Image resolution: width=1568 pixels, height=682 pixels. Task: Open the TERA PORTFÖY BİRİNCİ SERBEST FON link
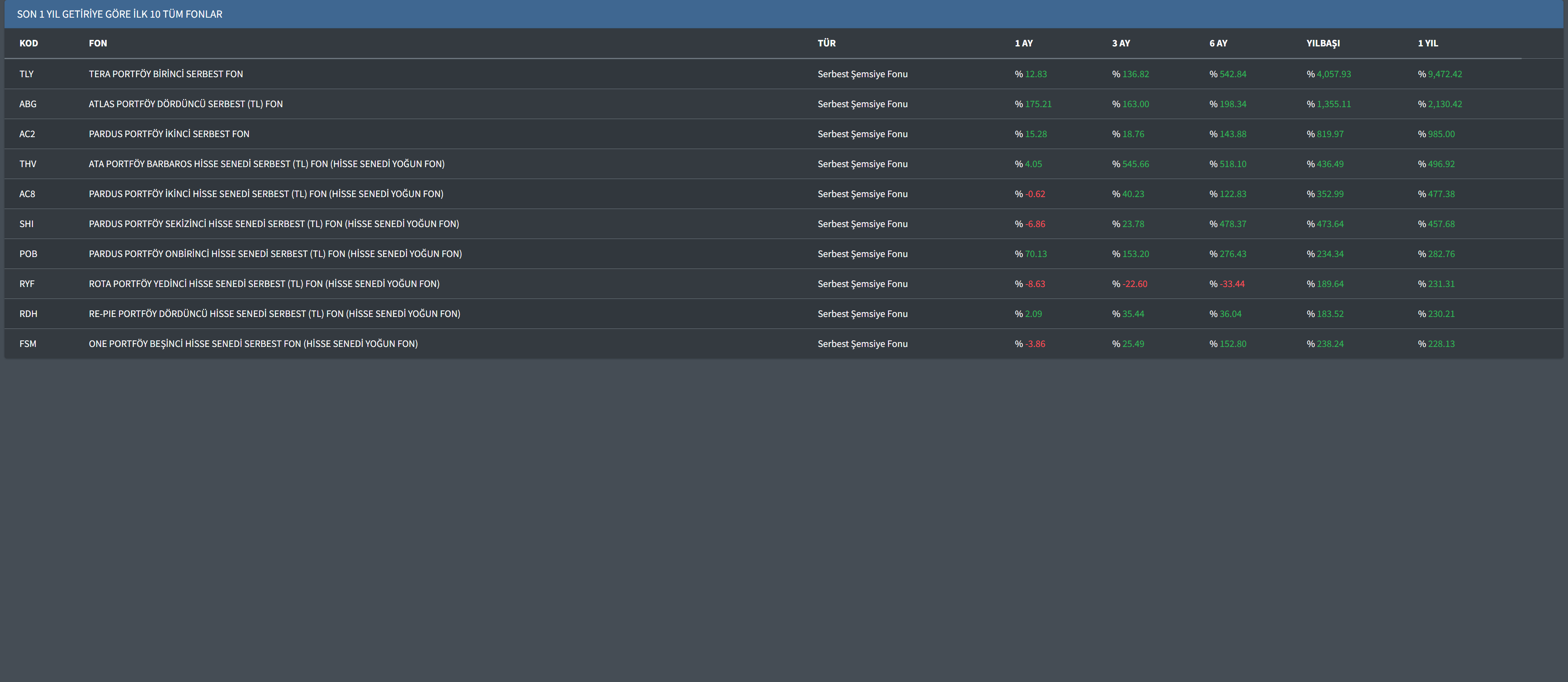click(x=165, y=74)
